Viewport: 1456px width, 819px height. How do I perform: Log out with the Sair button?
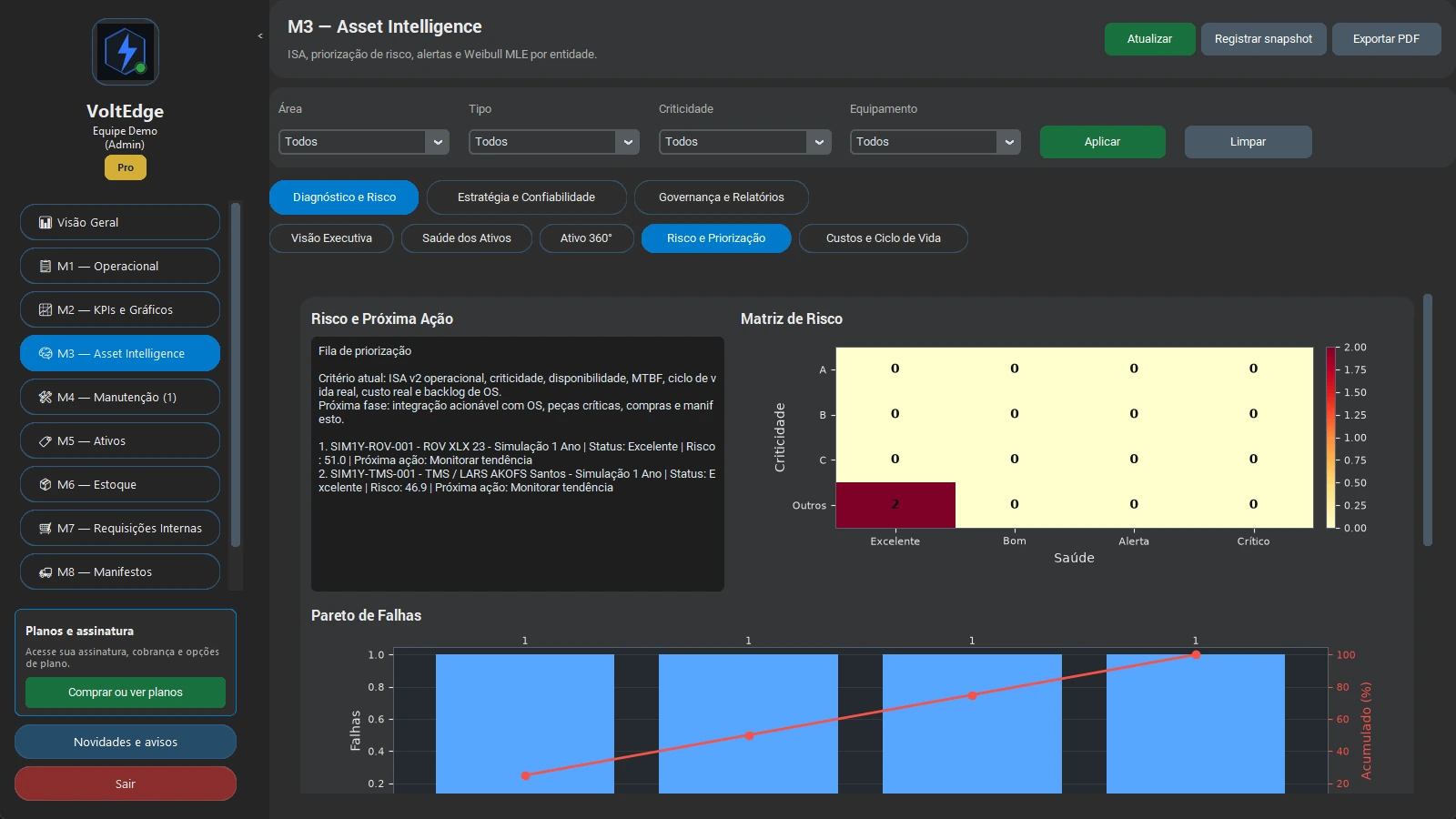126,784
